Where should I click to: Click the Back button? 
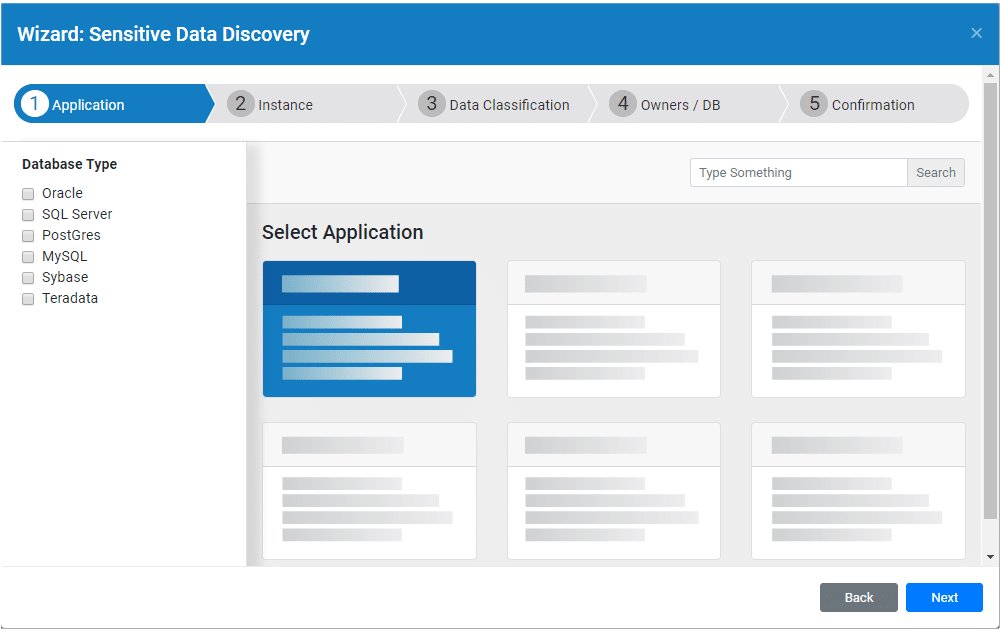click(858, 598)
